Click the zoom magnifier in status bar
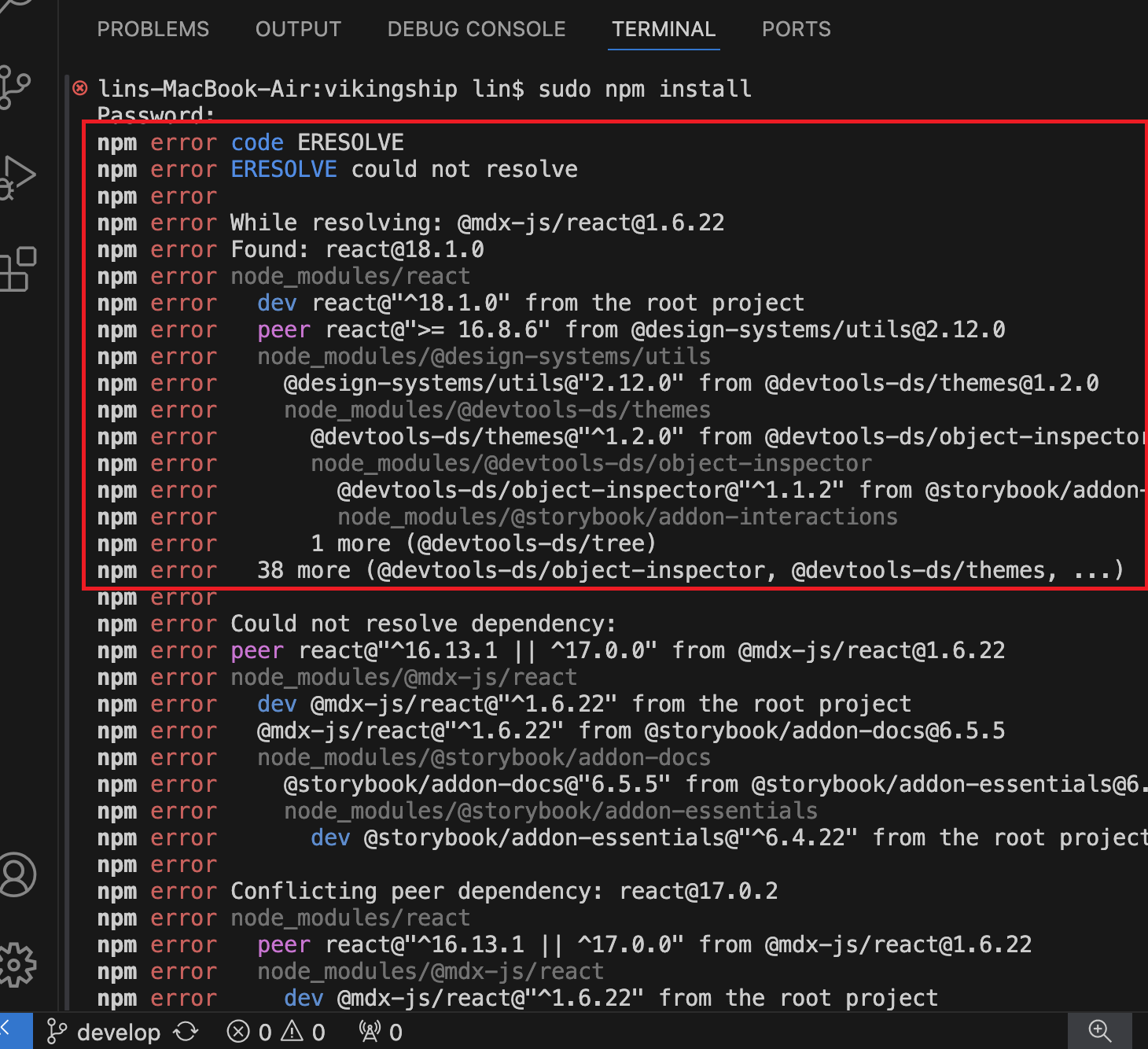The width and height of the screenshot is (1148, 1049). point(1099,1031)
